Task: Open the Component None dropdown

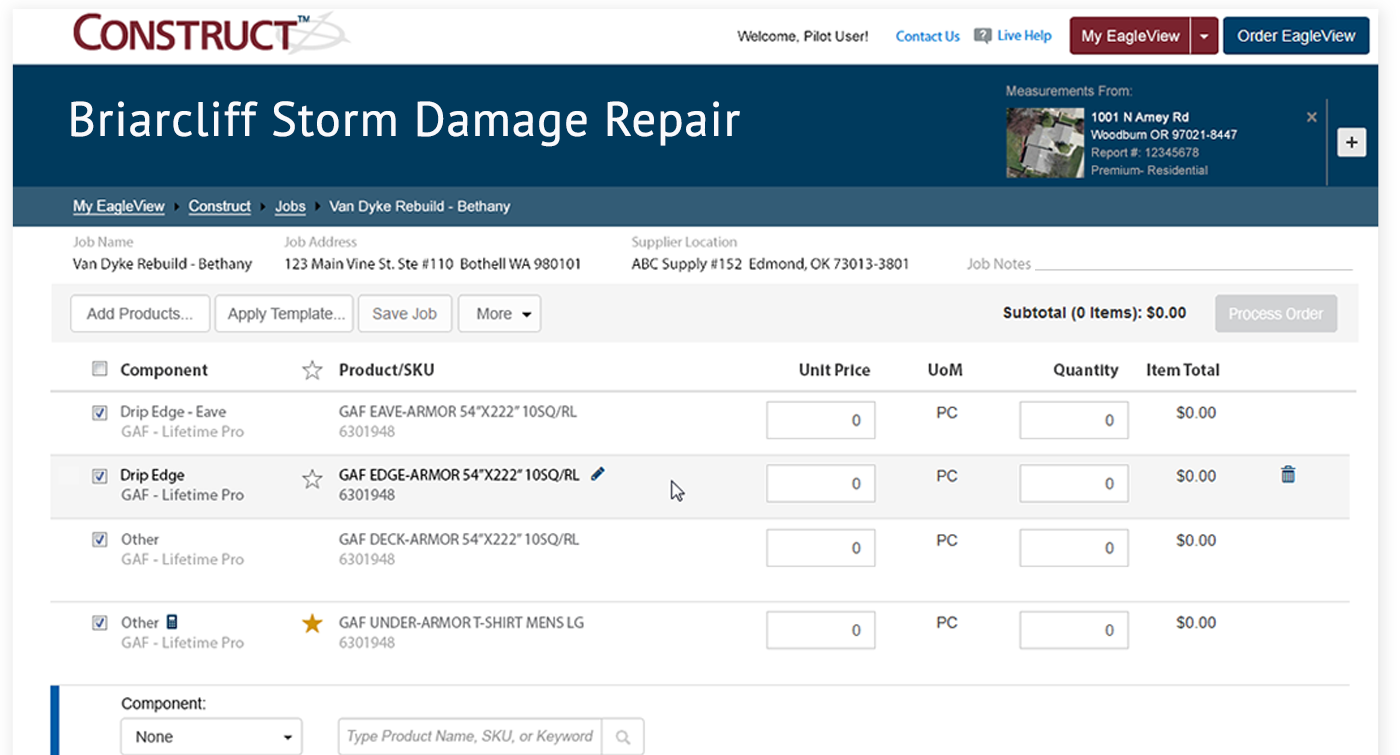Action: click(211, 737)
